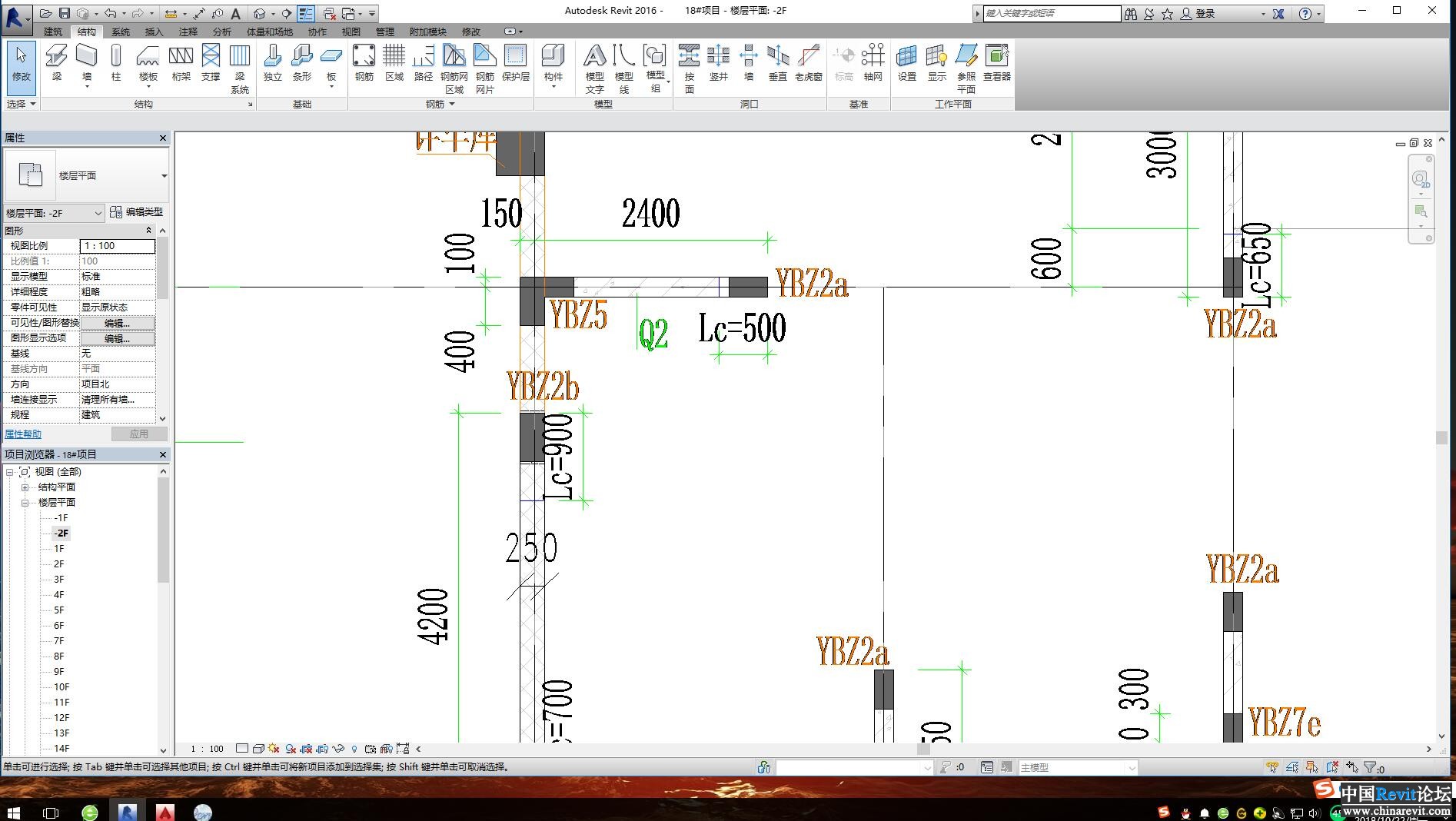The image size is (1456, 821).
Task: Toggle the sun path icon in view bar
Action: coord(274,749)
